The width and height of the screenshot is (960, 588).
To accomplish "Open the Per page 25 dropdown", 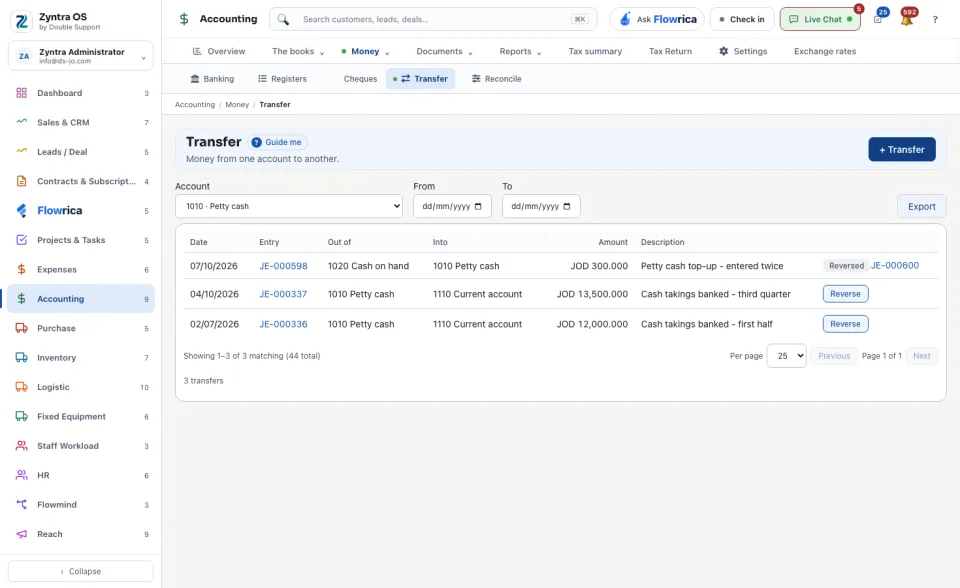I will click(x=787, y=356).
